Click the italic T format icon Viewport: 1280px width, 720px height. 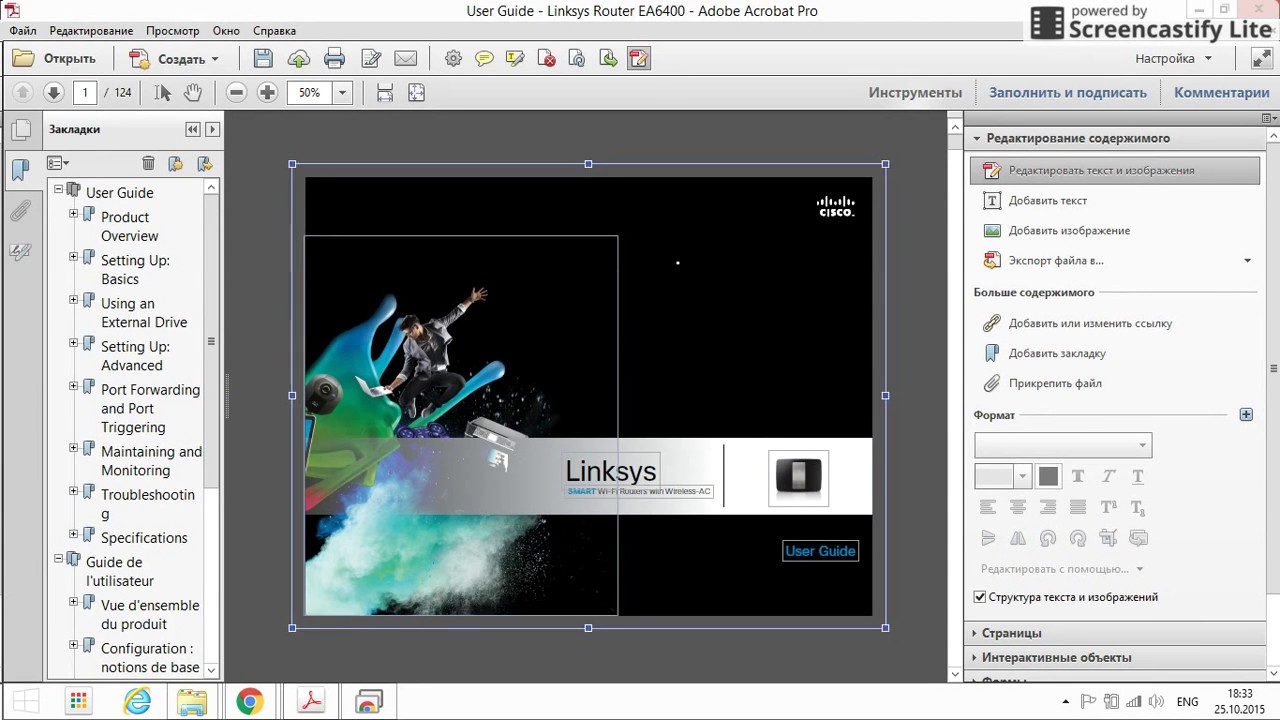pyautogui.click(x=1108, y=476)
